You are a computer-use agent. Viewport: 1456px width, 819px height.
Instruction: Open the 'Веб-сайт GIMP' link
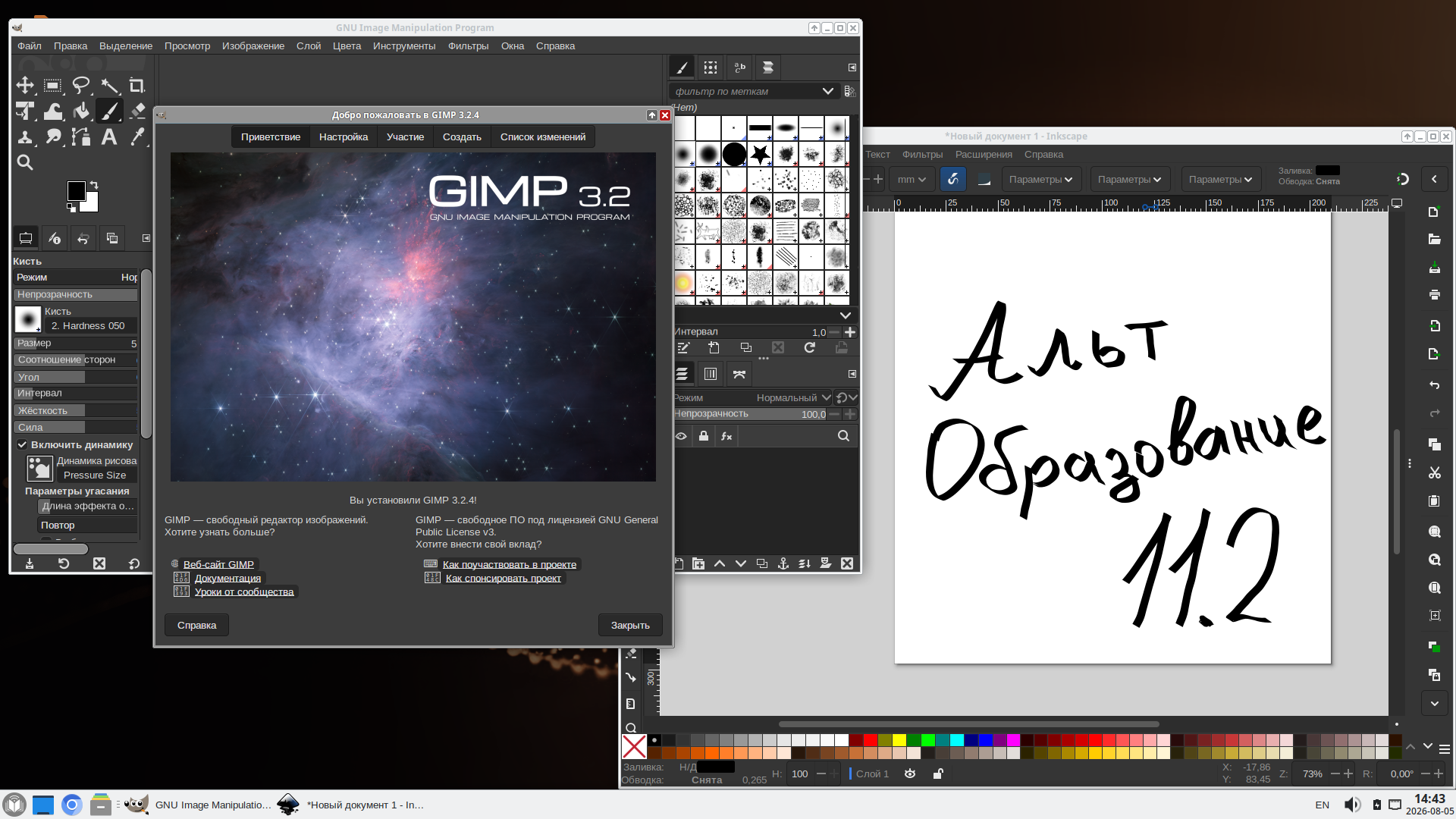click(x=218, y=564)
